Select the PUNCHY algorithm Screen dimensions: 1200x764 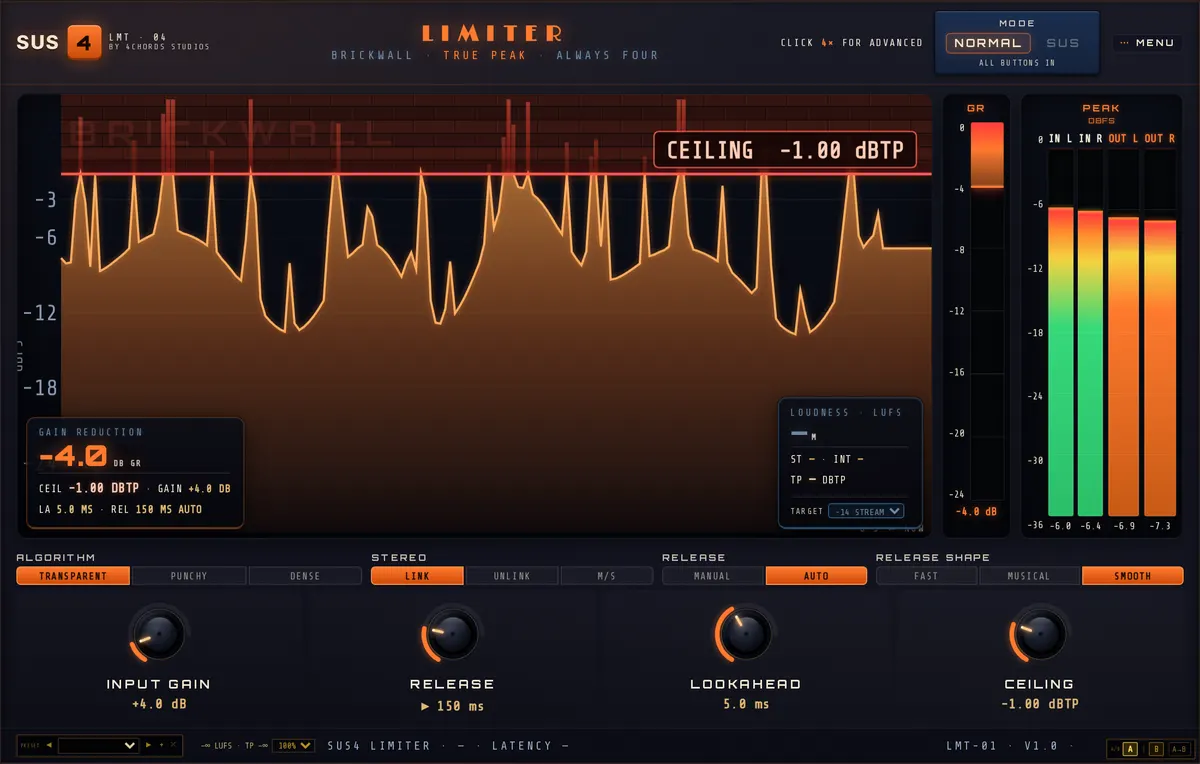pos(189,576)
